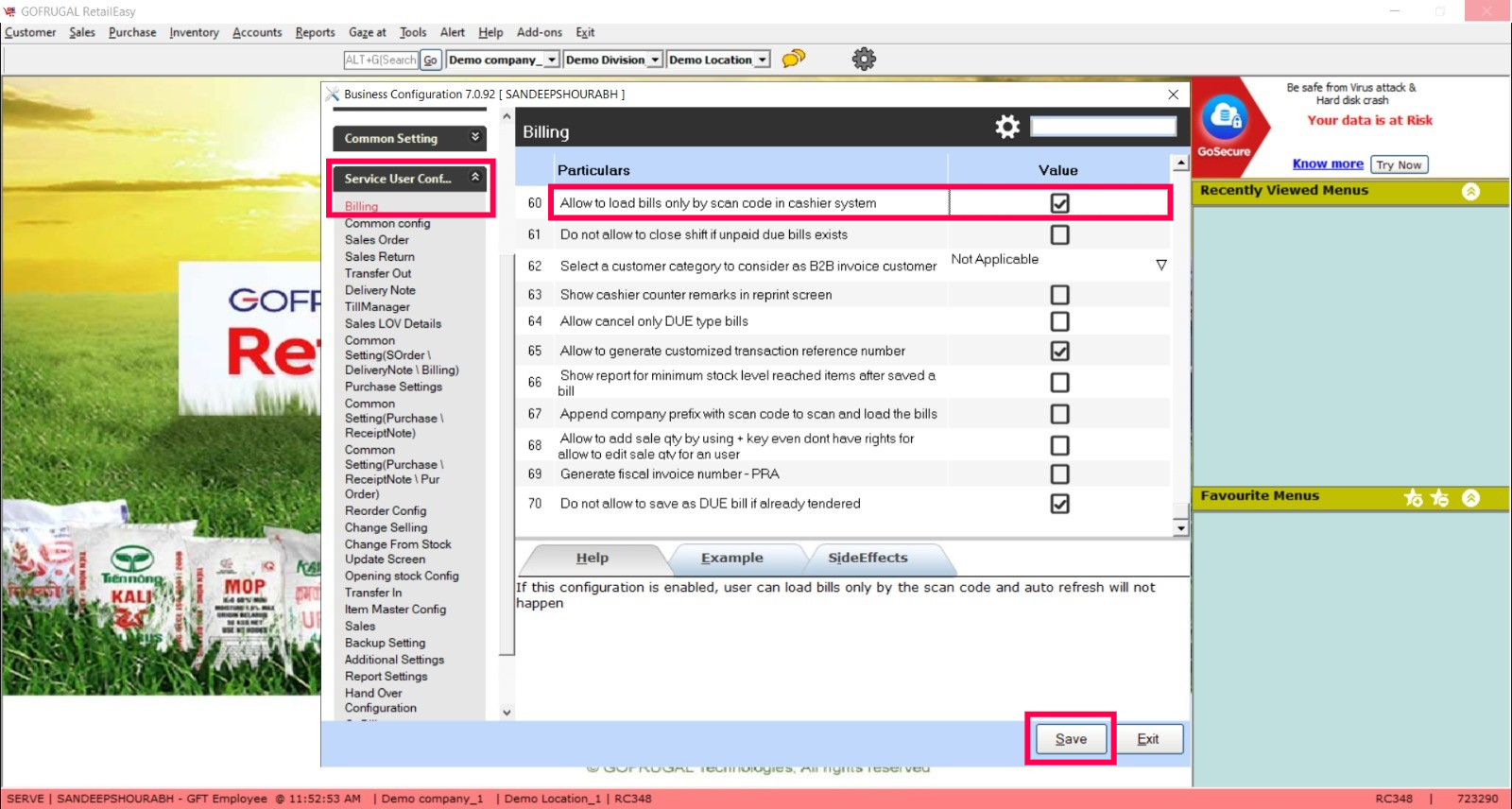Collapse the Recently Viewed Menus panel

pyautogui.click(x=1470, y=191)
